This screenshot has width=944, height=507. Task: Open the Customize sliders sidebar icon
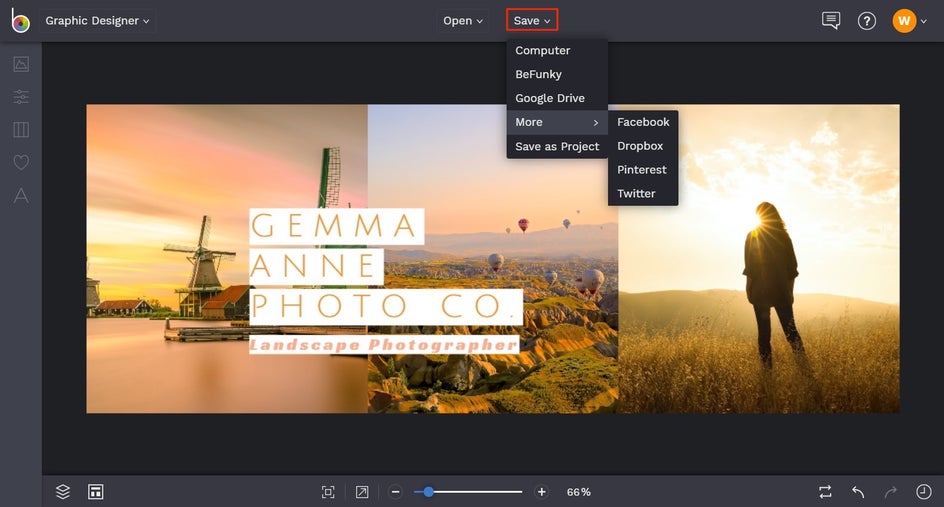(21, 97)
